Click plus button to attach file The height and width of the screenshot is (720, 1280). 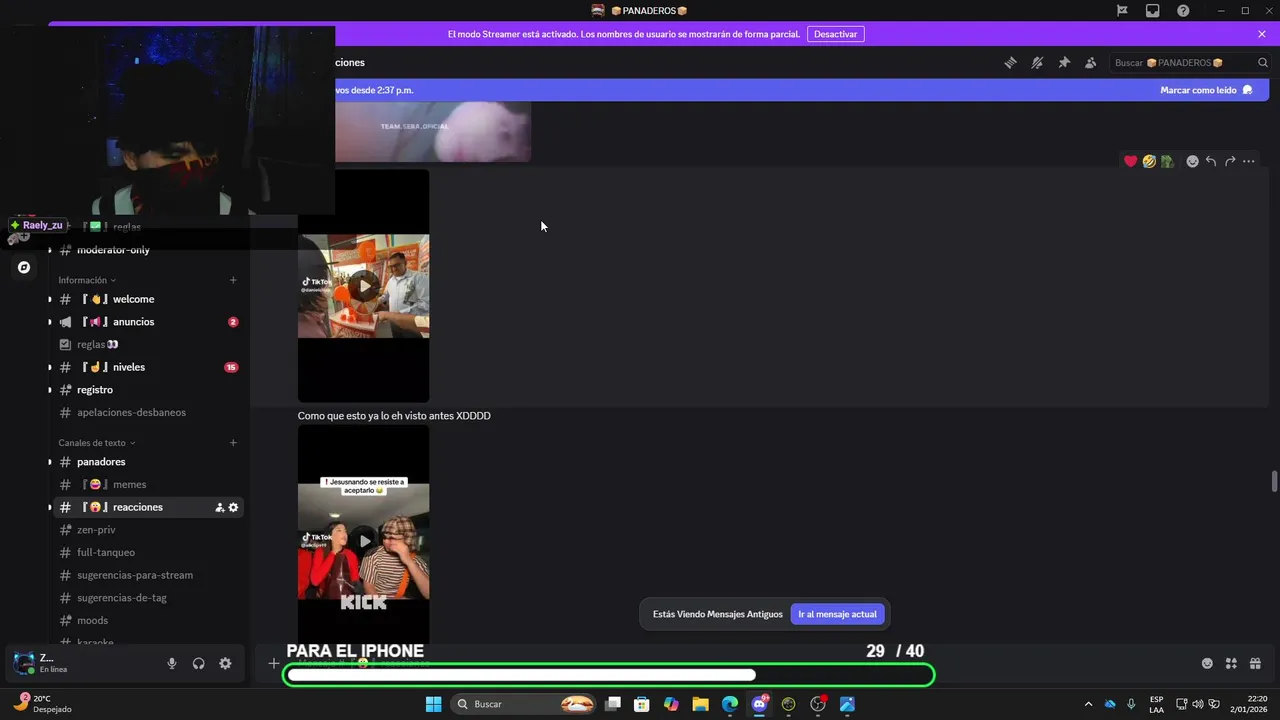click(x=273, y=663)
